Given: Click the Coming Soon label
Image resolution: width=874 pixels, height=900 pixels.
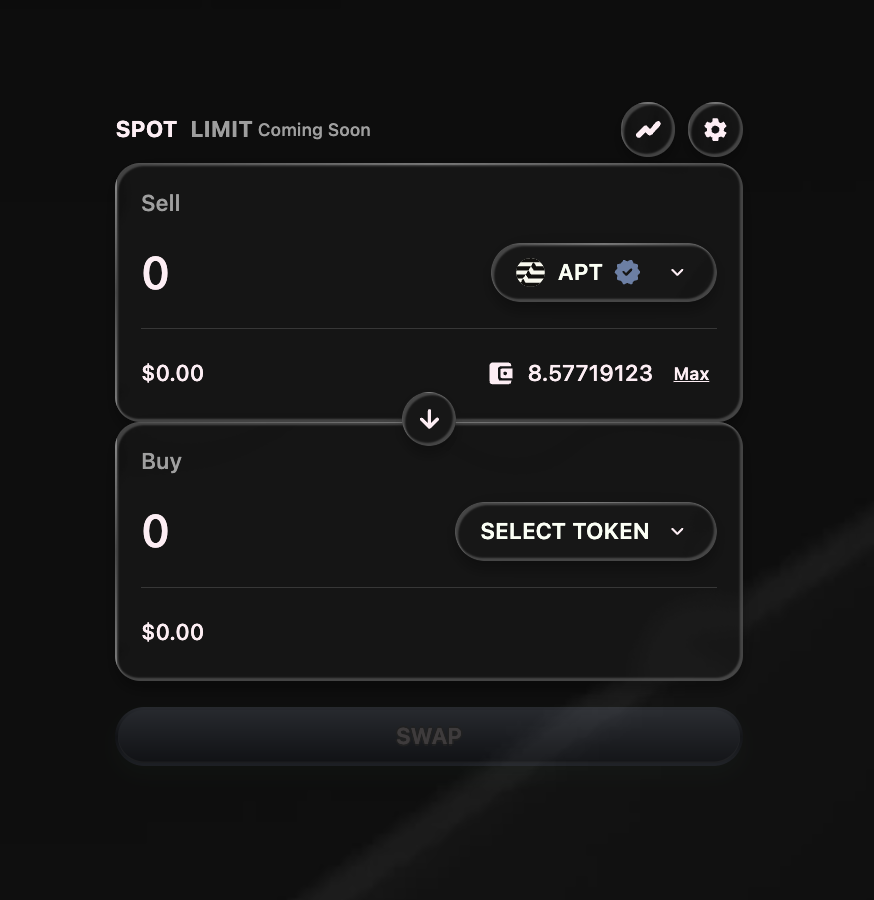Looking at the screenshot, I should point(314,130).
